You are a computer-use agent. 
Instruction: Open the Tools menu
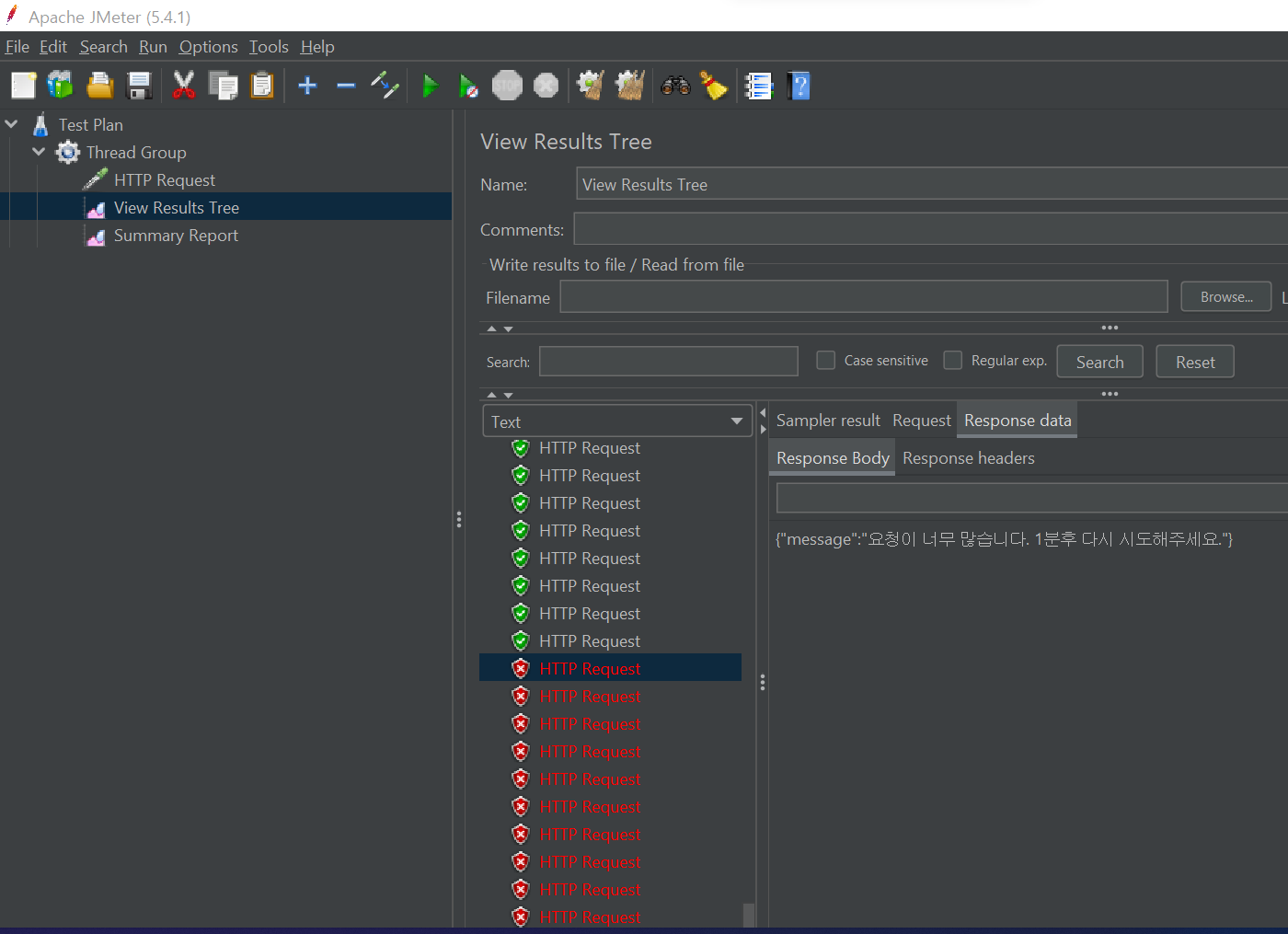tap(269, 47)
